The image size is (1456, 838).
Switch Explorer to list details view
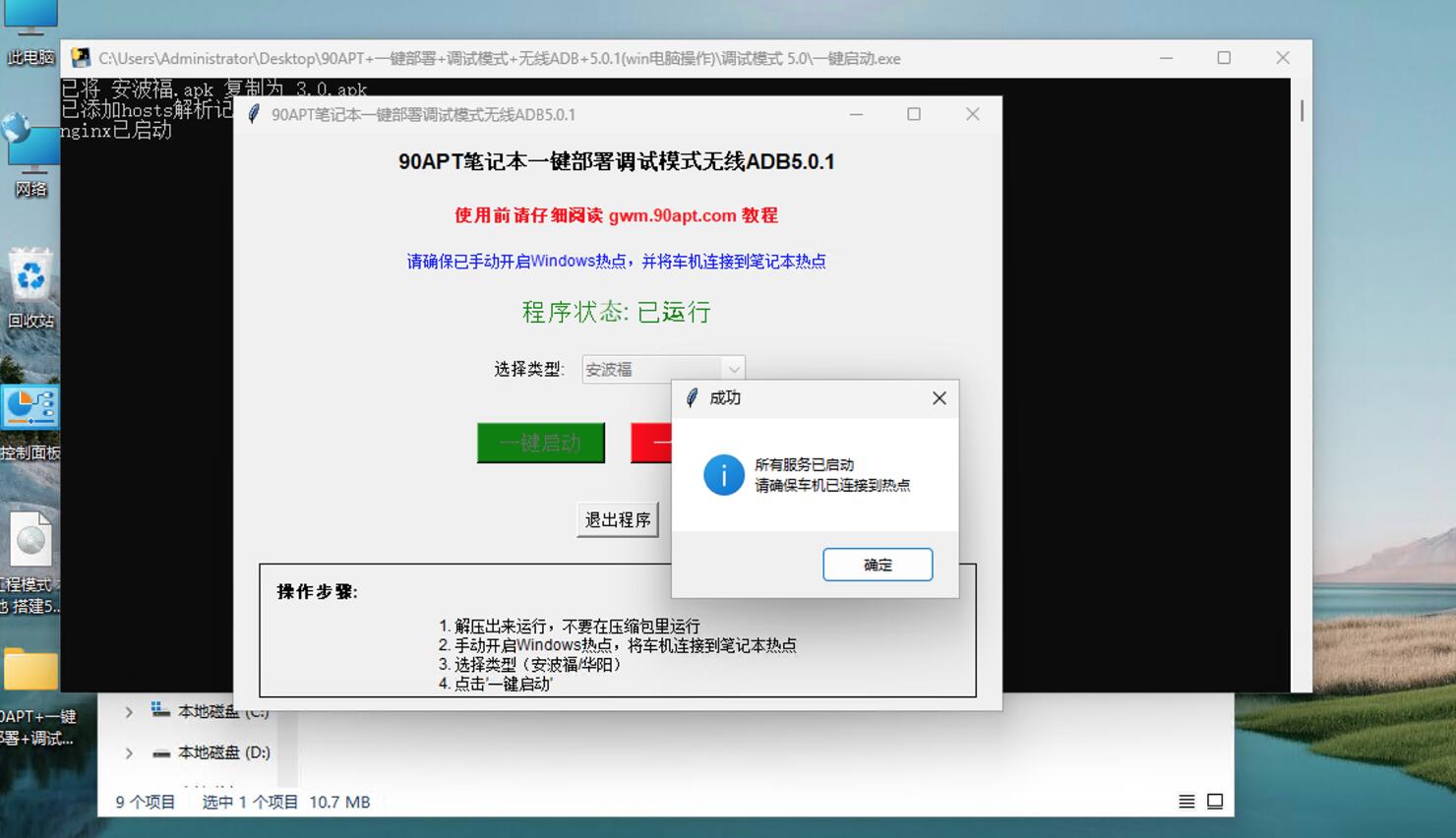coord(1185,802)
